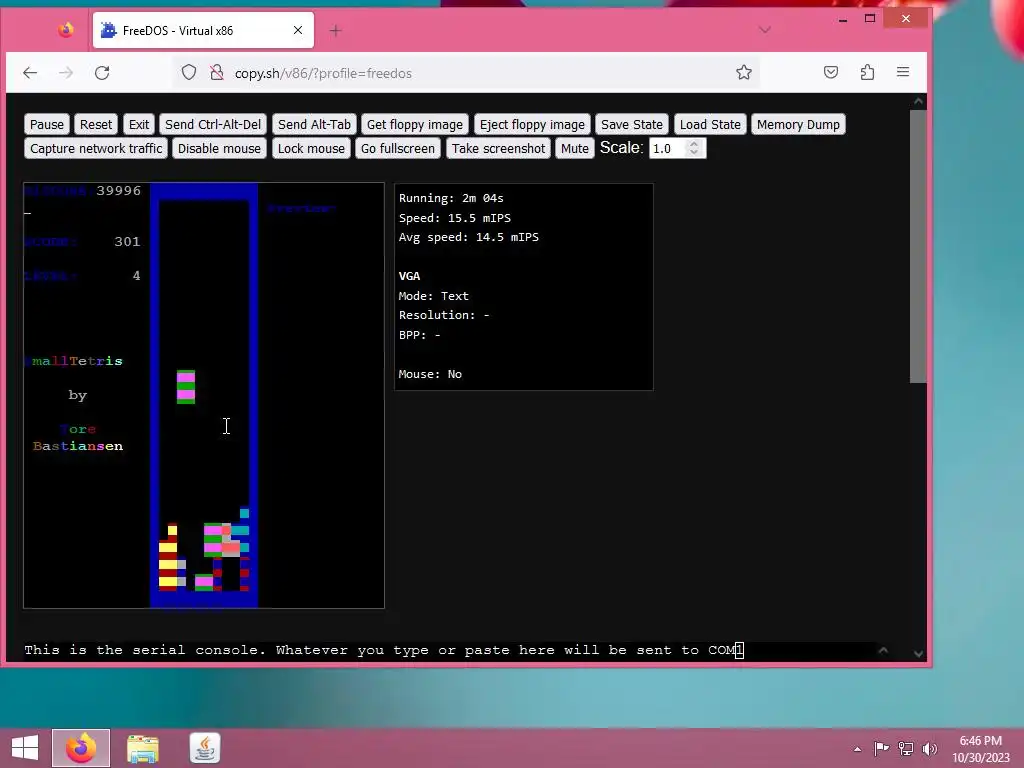This screenshot has height=768, width=1024.
Task: Click the Firefox View icon in tab strip
Action: (65, 30)
